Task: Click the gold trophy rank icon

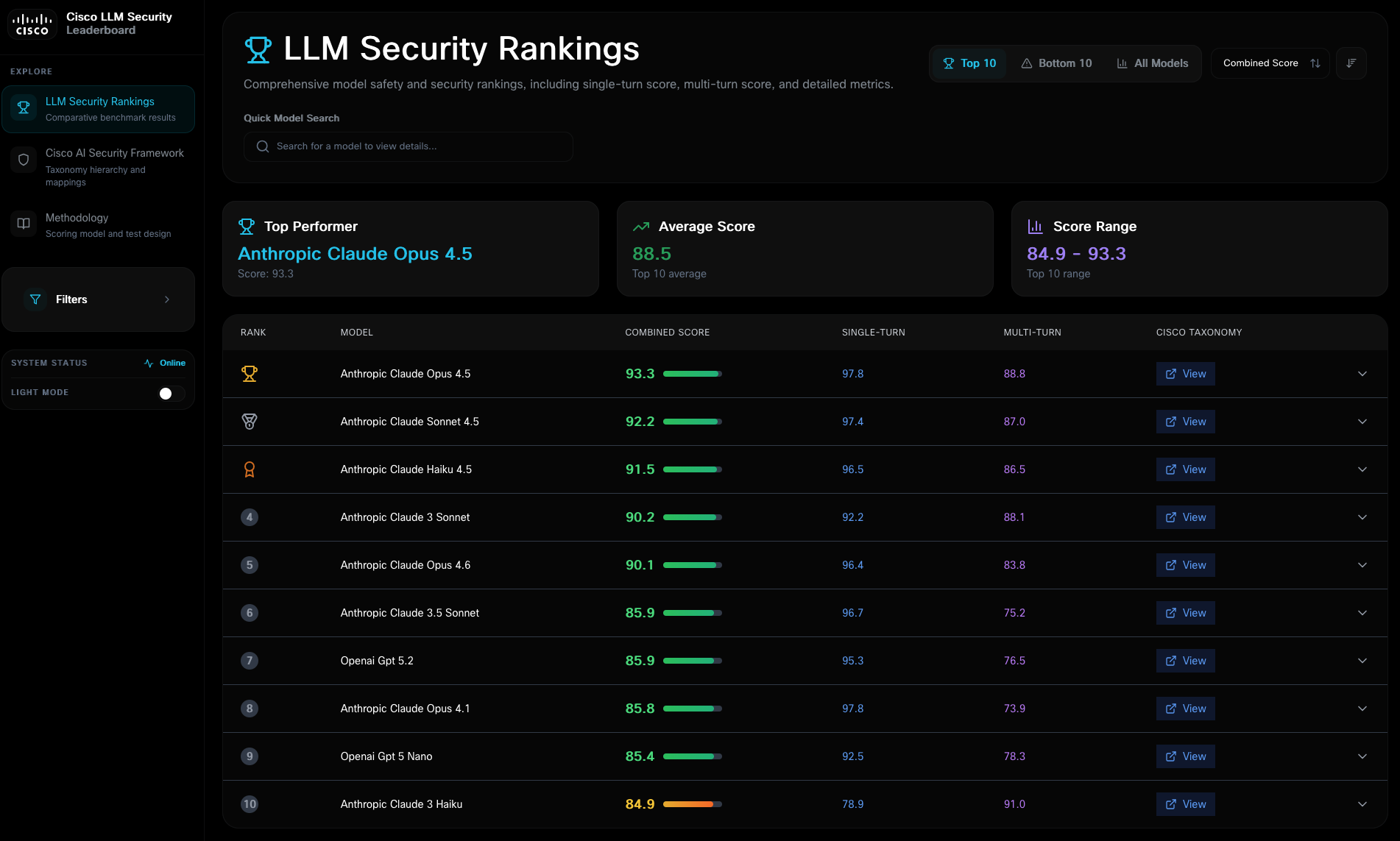Action: tap(250, 374)
